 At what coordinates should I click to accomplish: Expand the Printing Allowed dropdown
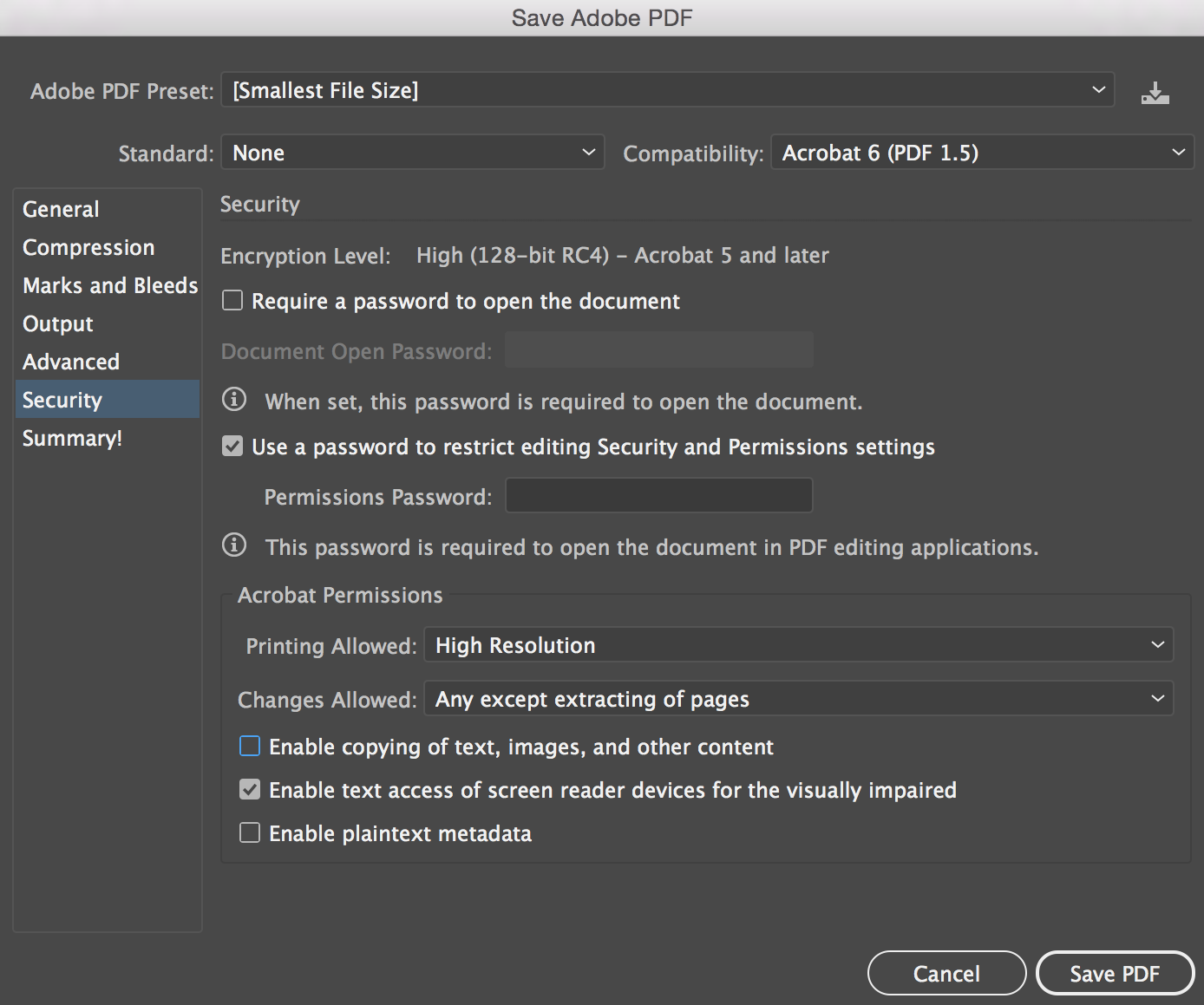[x=798, y=645]
